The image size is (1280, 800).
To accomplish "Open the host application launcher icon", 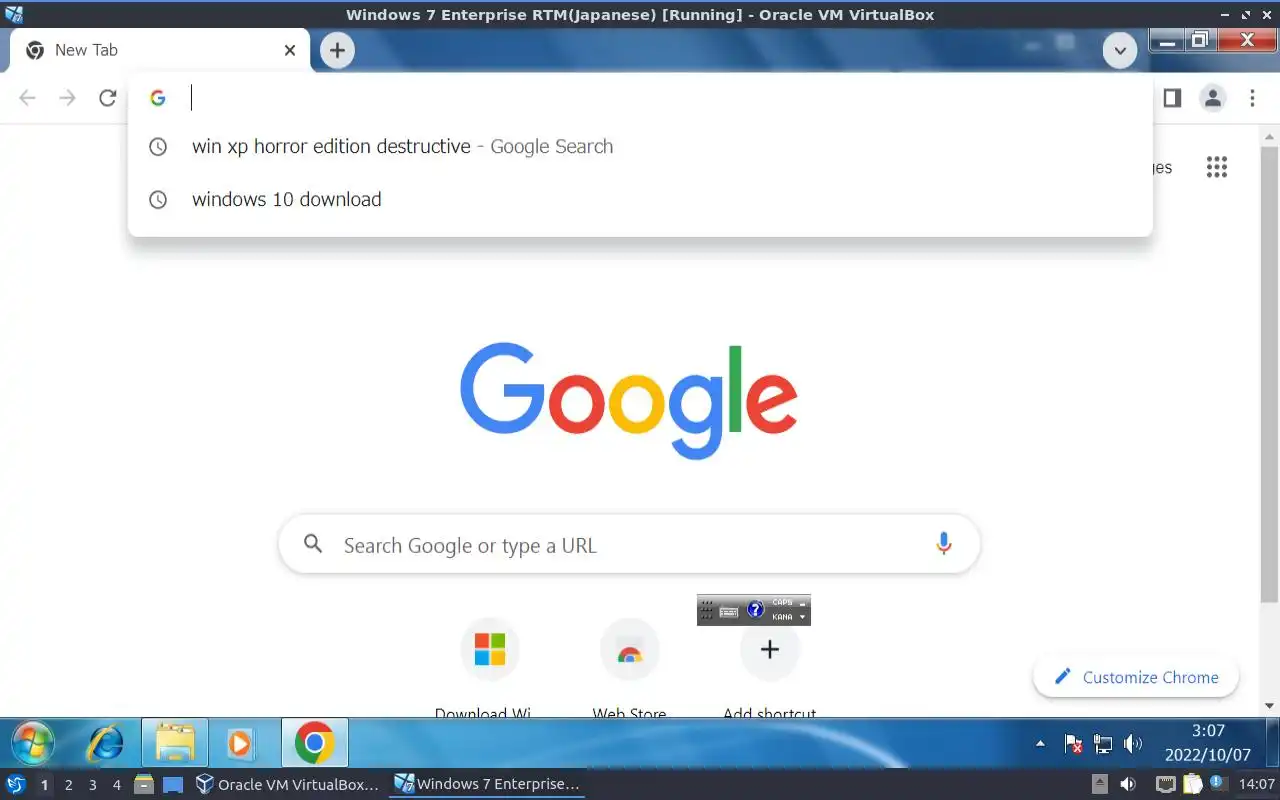I will click(15, 785).
